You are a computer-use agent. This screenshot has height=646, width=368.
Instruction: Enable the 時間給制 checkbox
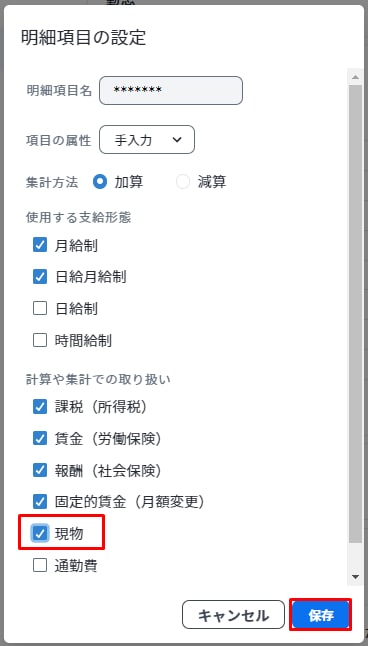click(40, 340)
